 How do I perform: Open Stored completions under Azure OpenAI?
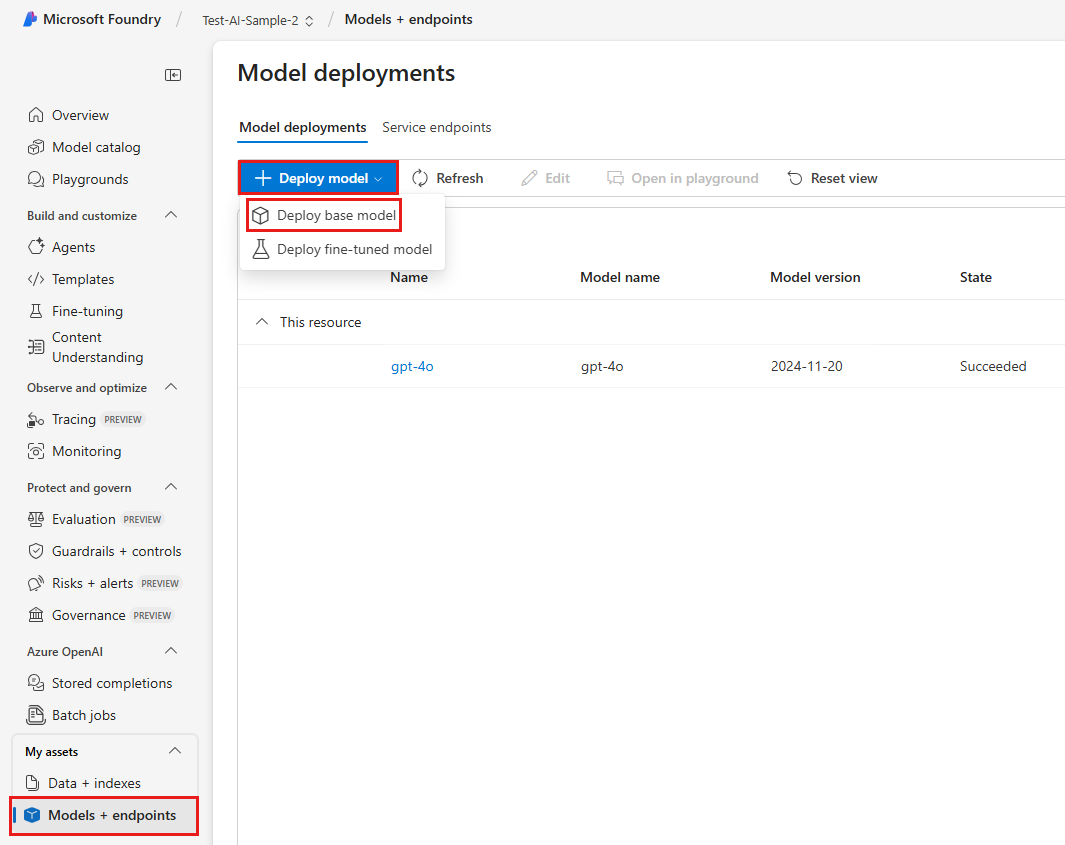111,683
